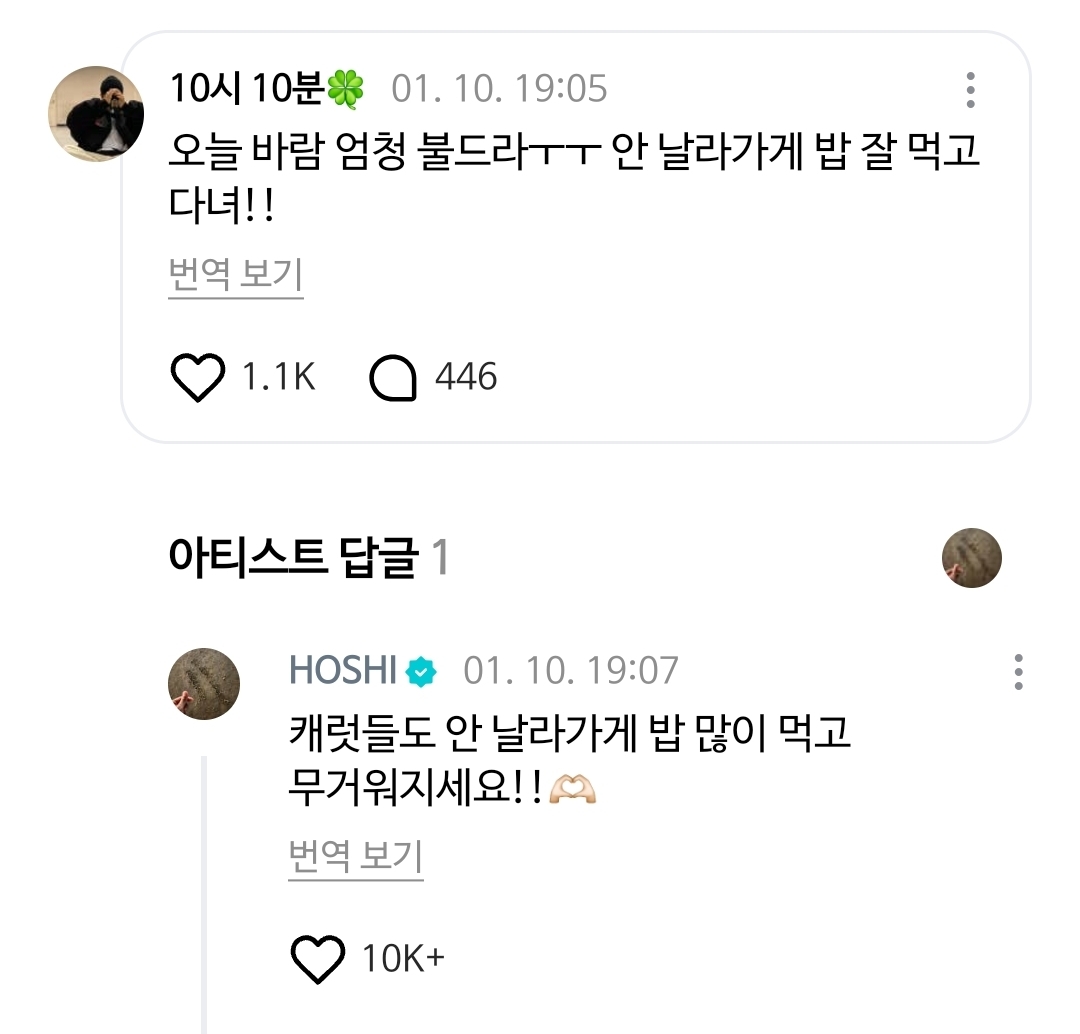Open the 446 replies count
1080x1034 pixels.
click(x=465, y=378)
